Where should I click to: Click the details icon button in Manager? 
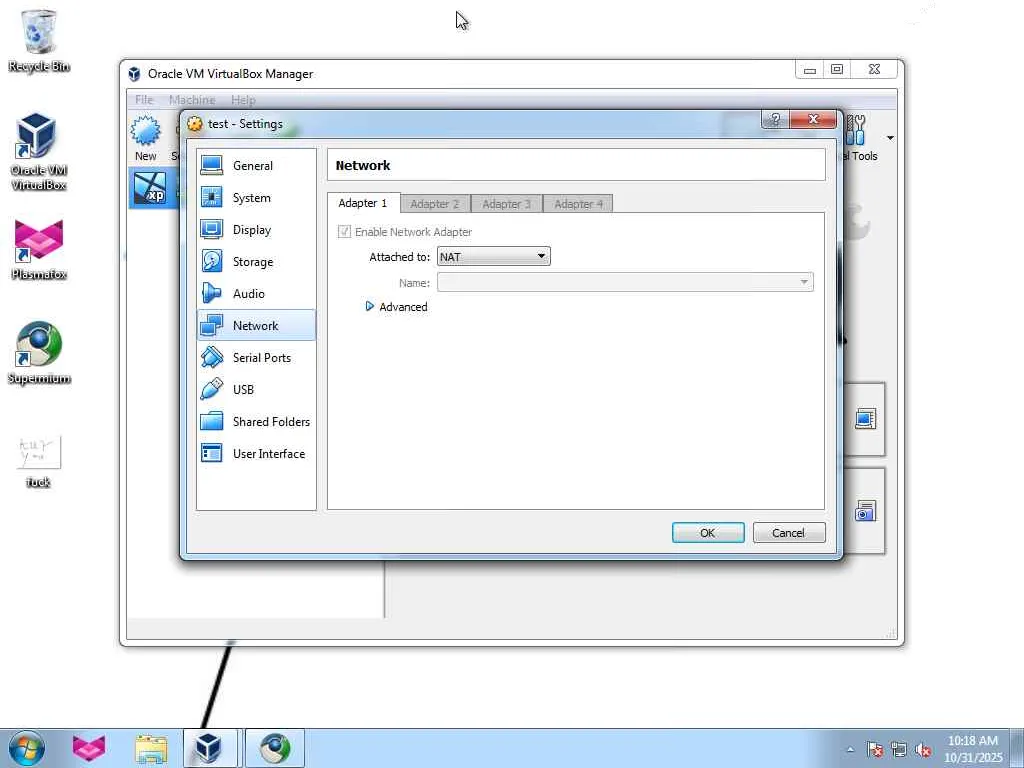click(x=865, y=419)
